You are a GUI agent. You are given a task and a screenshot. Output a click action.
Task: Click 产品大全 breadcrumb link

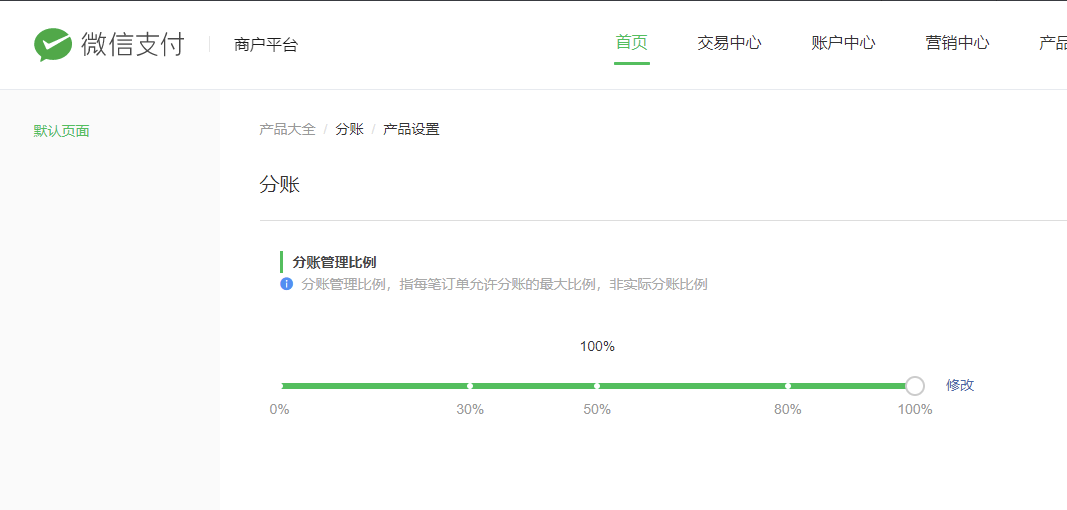click(x=287, y=129)
